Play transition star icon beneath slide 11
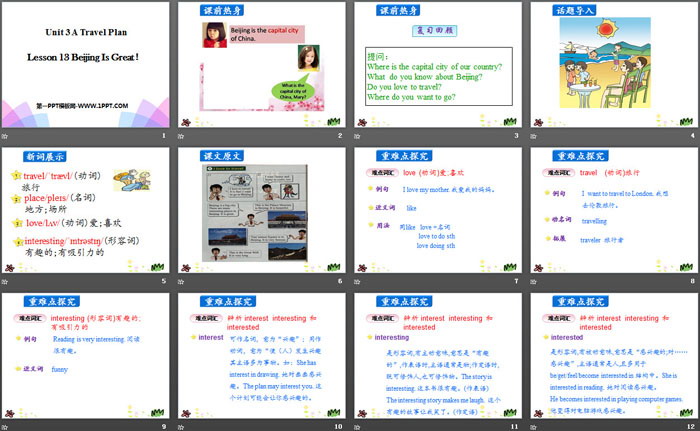 357,427
